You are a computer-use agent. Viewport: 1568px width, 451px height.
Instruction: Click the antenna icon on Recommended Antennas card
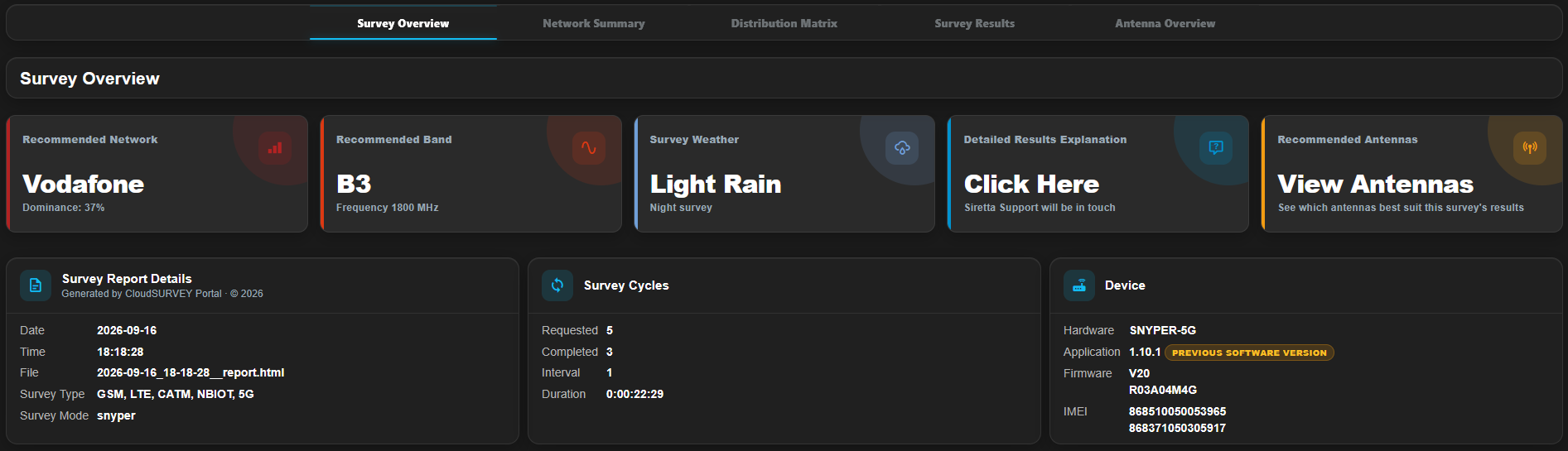pos(1530,148)
